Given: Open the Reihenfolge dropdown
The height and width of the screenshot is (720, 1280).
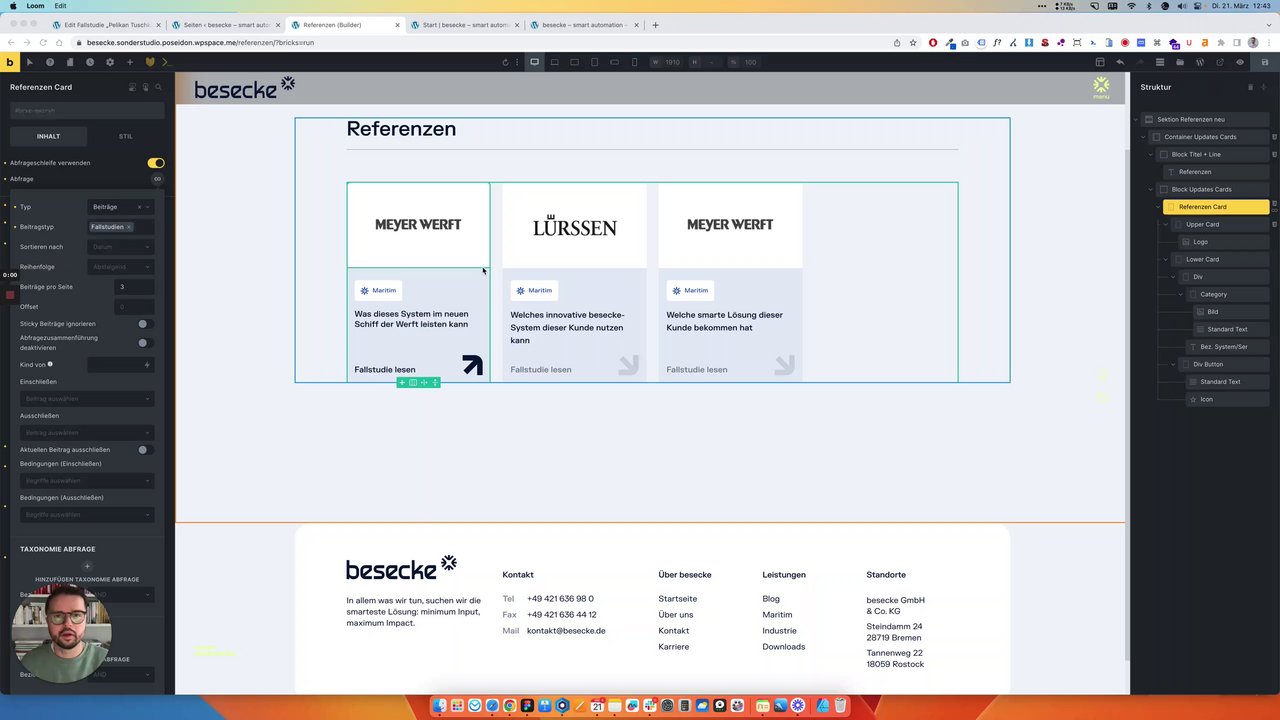Looking at the screenshot, I should click(x=121, y=267).
